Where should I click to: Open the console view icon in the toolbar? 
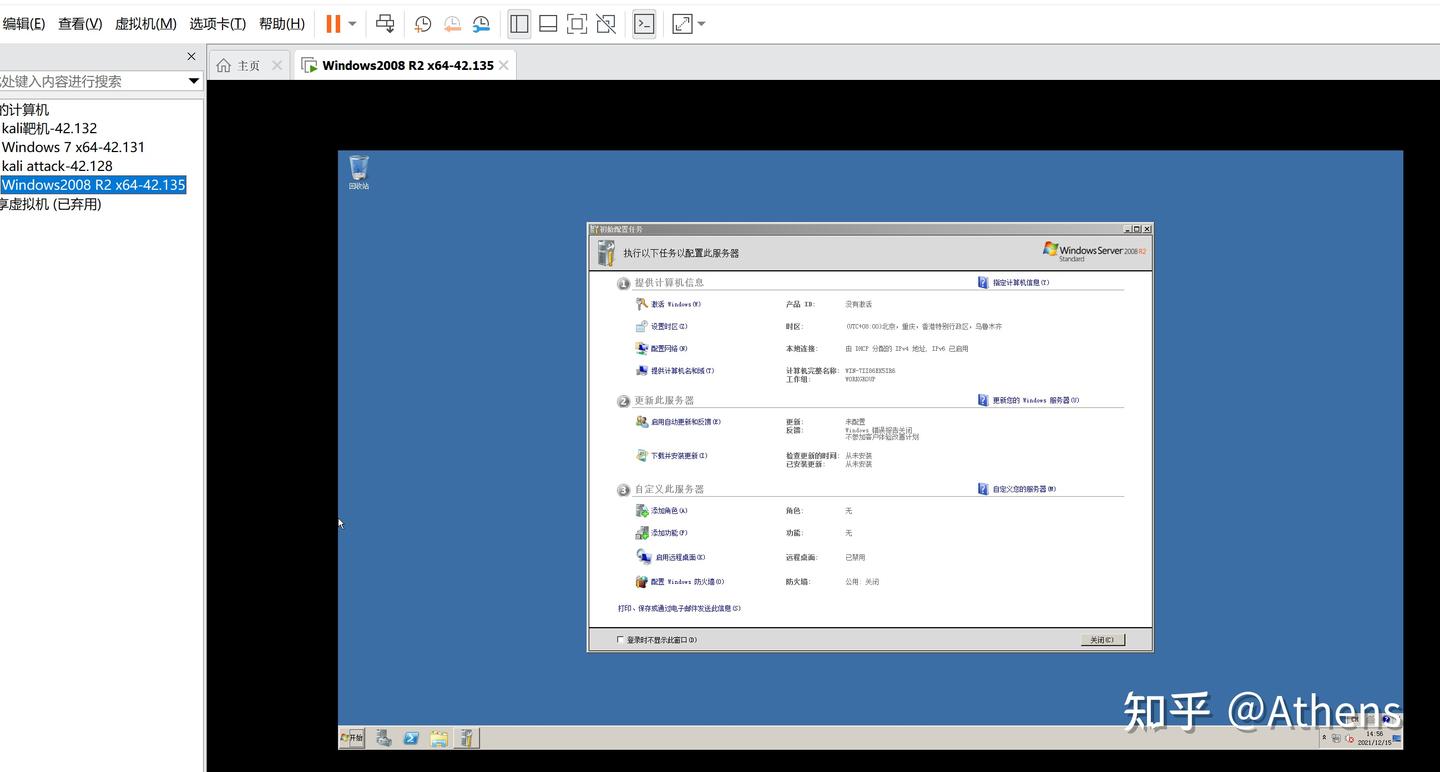tap(644, 24)
